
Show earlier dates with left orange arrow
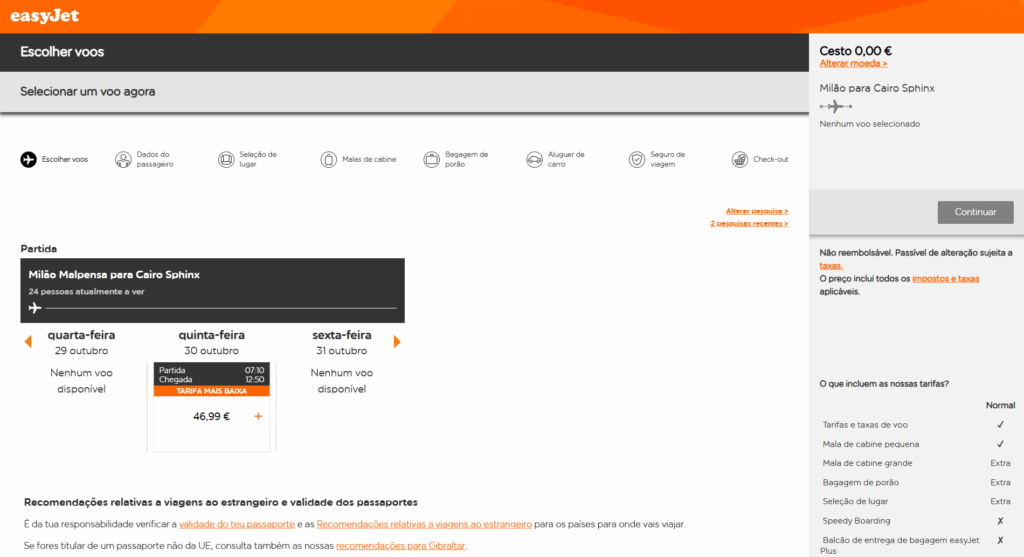click(x=28, y=342)
